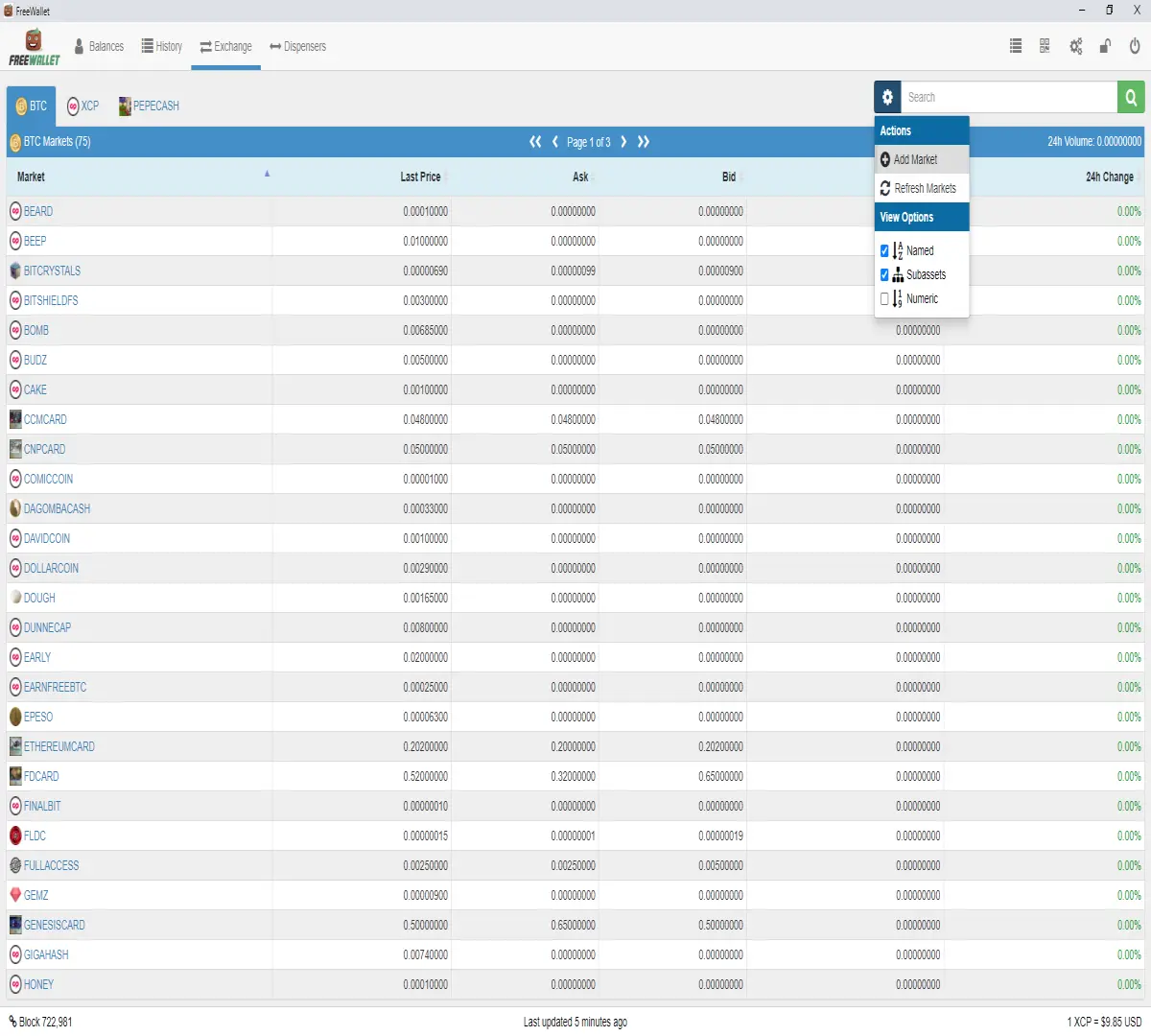The image size is (1151, 1036).
Task: Click the CCMCARD card thumbnail icon
Action: point(15,419)
